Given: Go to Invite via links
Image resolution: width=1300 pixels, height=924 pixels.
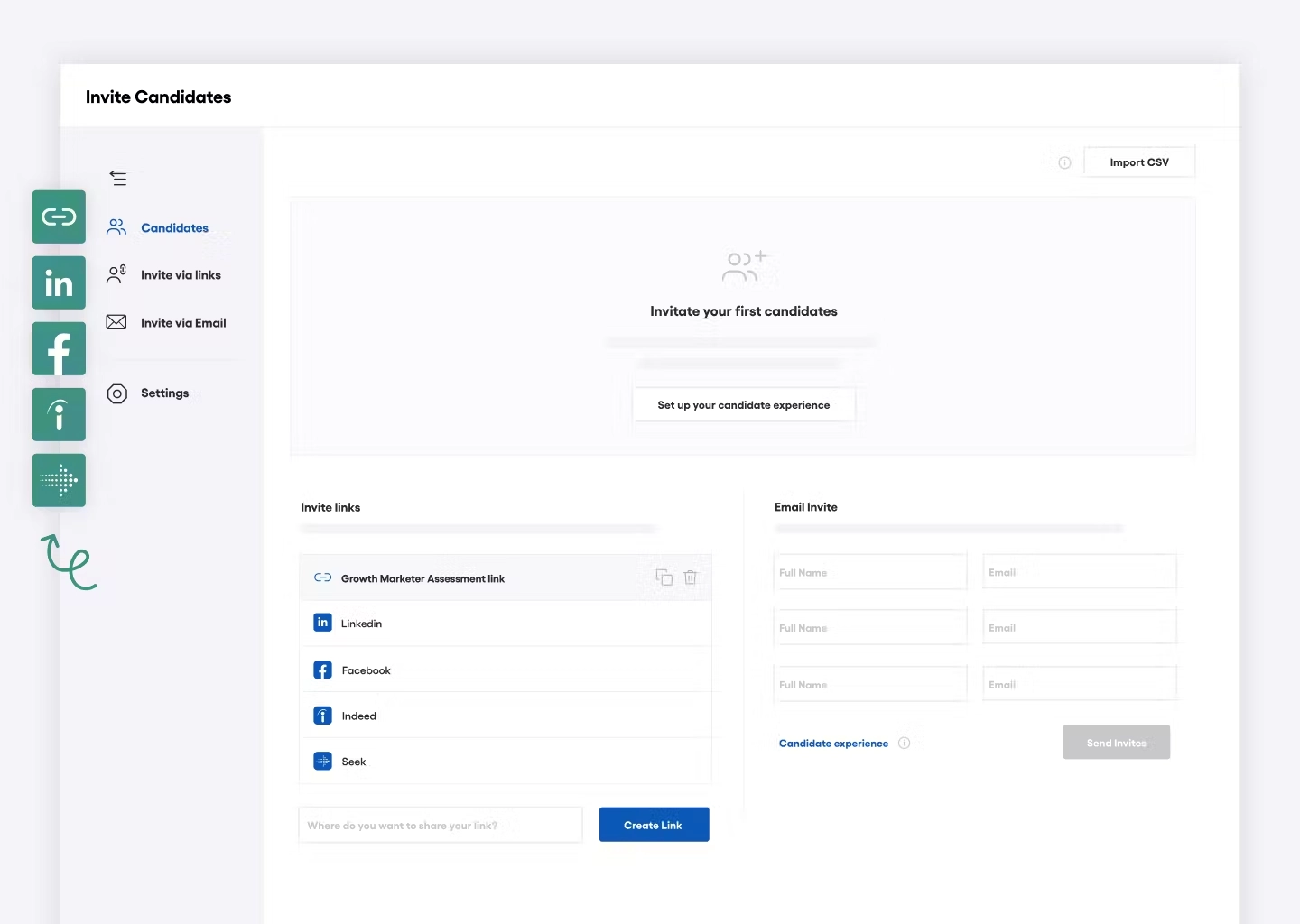Looking at the screenshot, I should 181,275.
